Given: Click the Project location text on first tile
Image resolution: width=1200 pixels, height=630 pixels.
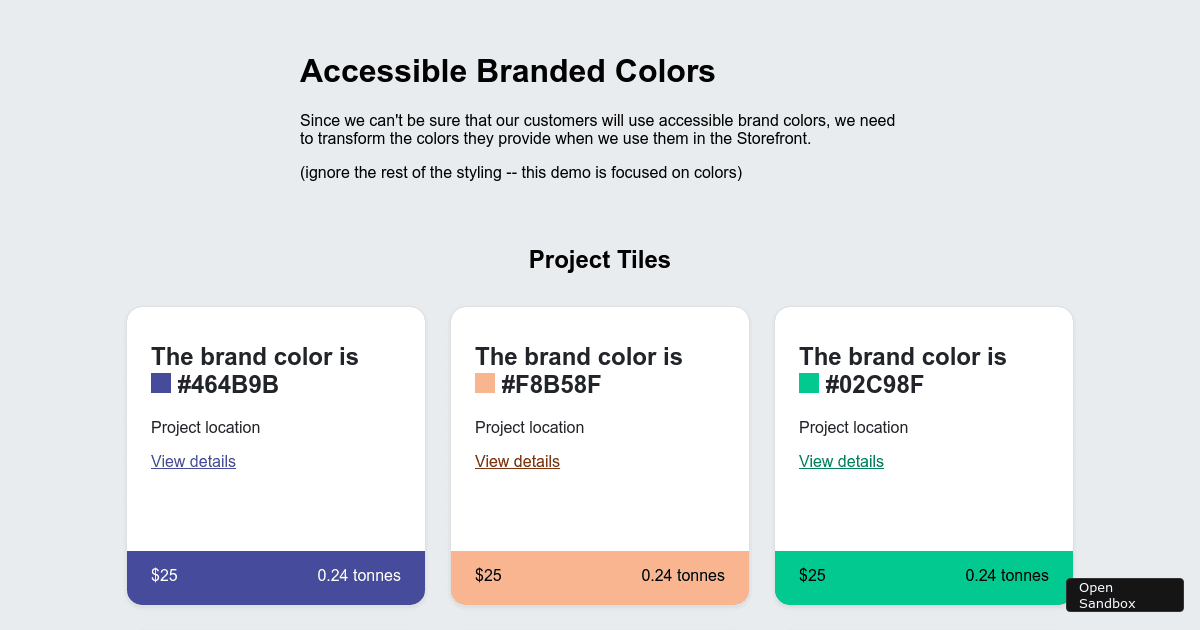Looking at the screenshot, I should coord(205,427).
